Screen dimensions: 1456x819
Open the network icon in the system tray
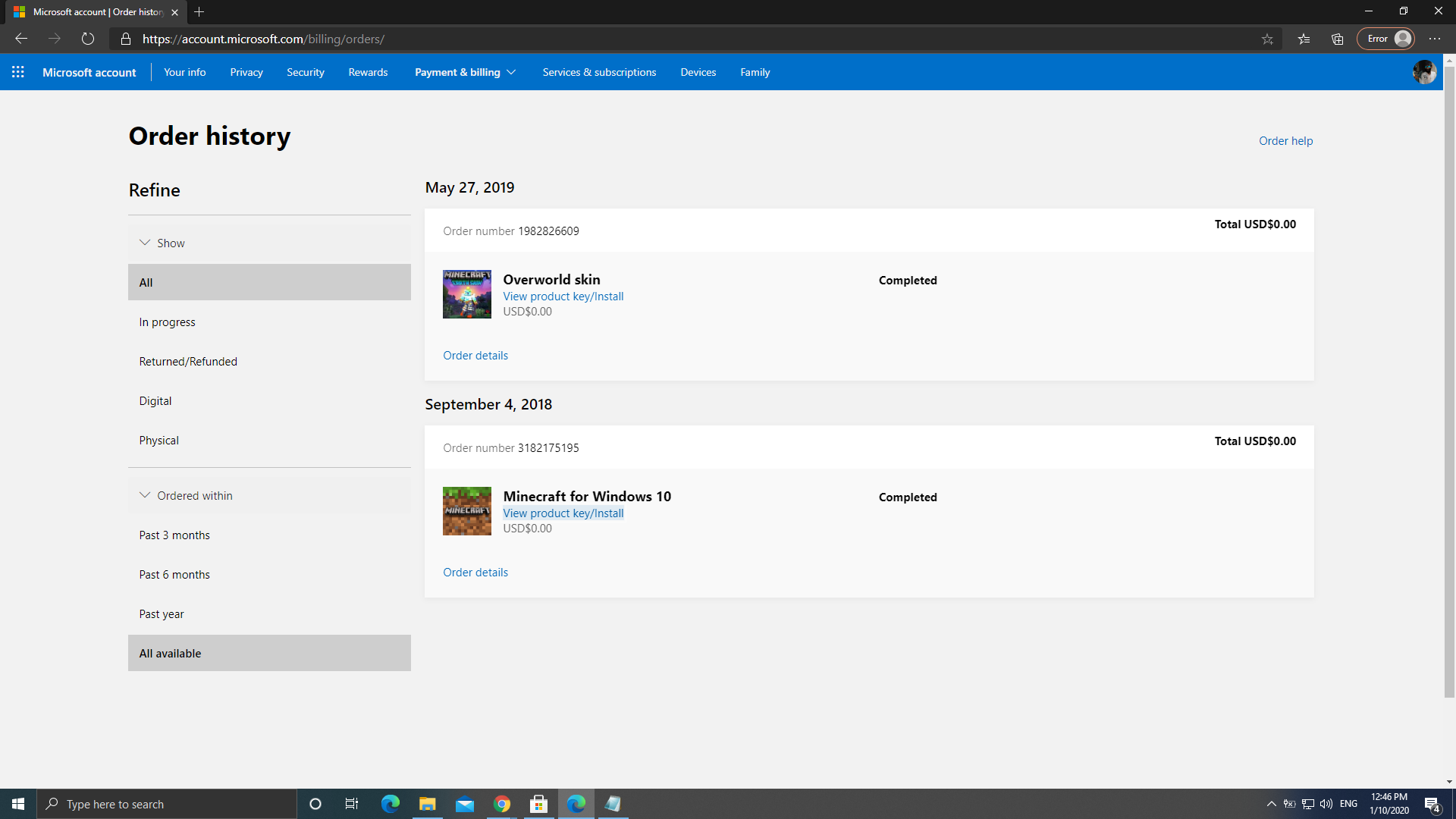[1308, 804]
